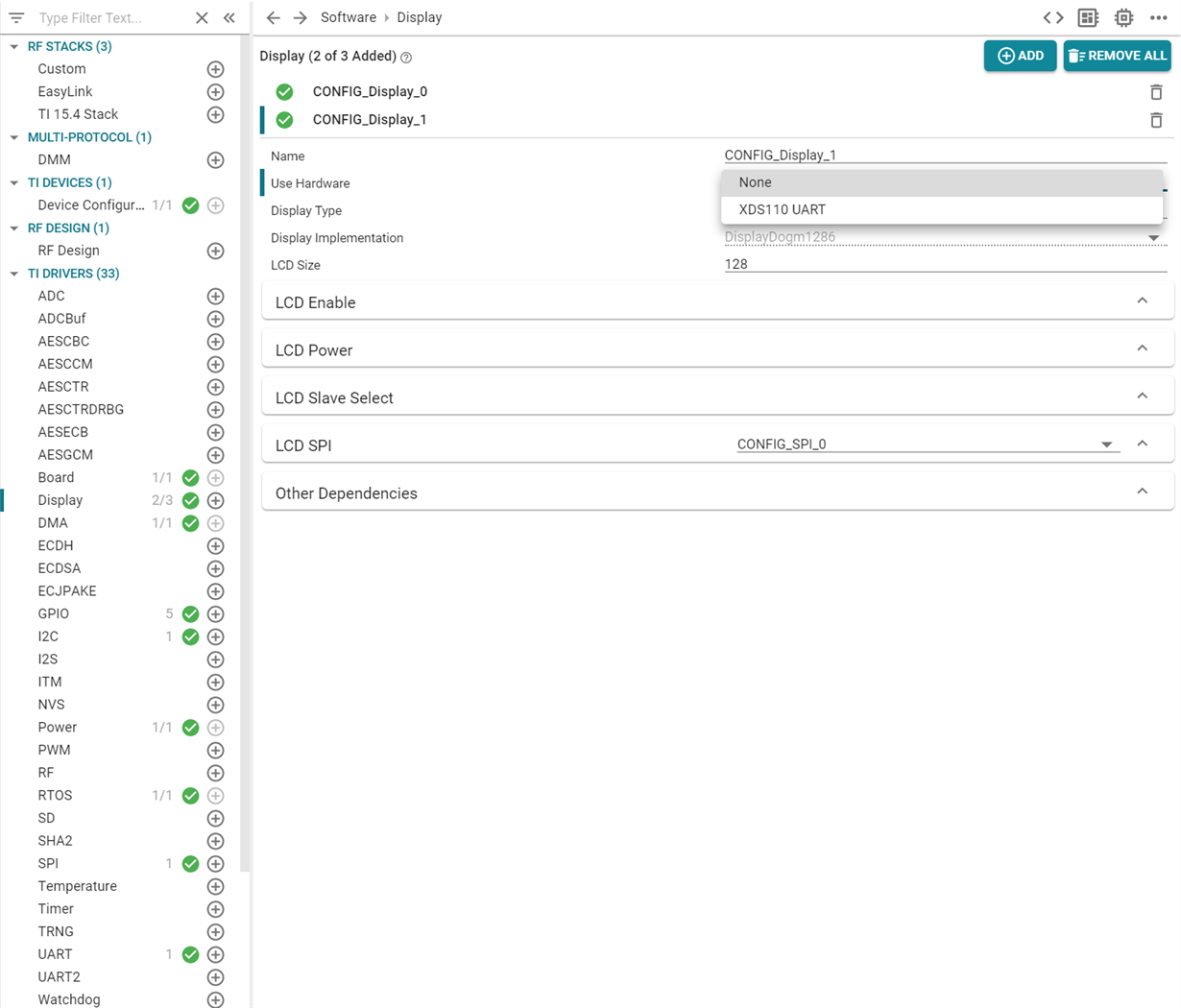
Task: Open the RTOS module in sidebar
Action: 55,796
